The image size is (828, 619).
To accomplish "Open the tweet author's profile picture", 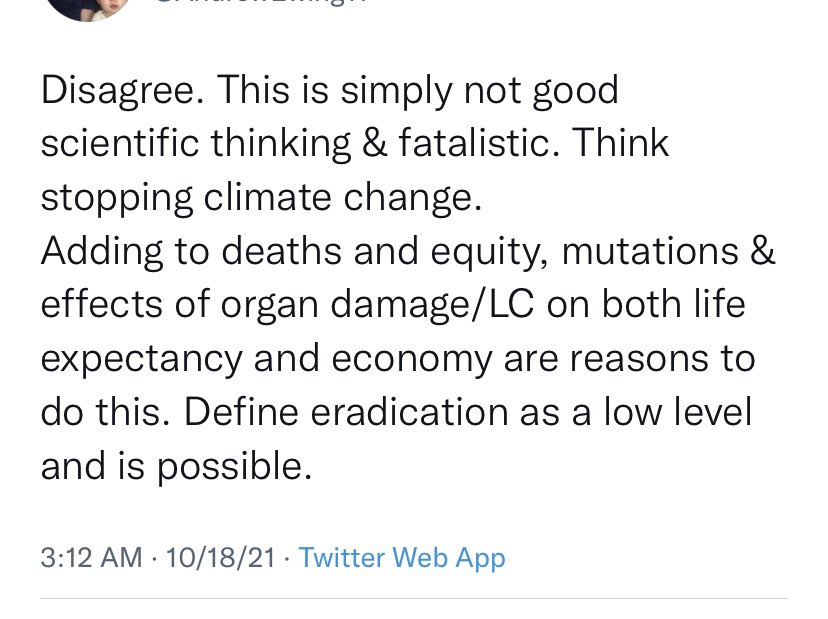I will pos(89,7).
